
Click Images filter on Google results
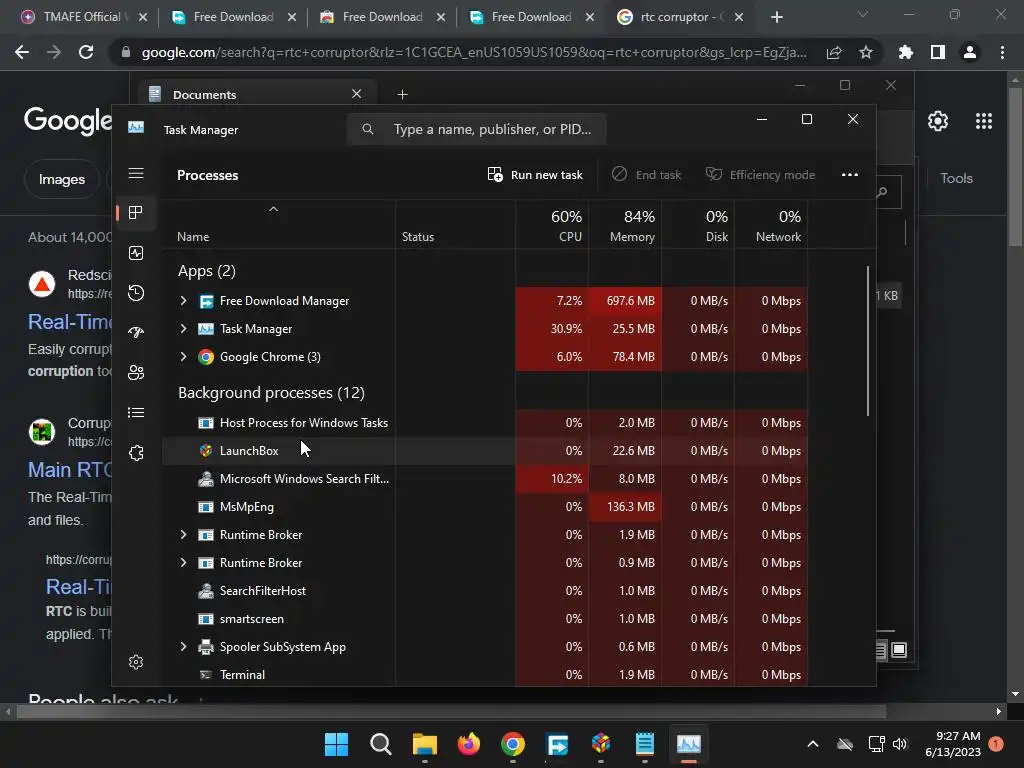tap(61, 179)
